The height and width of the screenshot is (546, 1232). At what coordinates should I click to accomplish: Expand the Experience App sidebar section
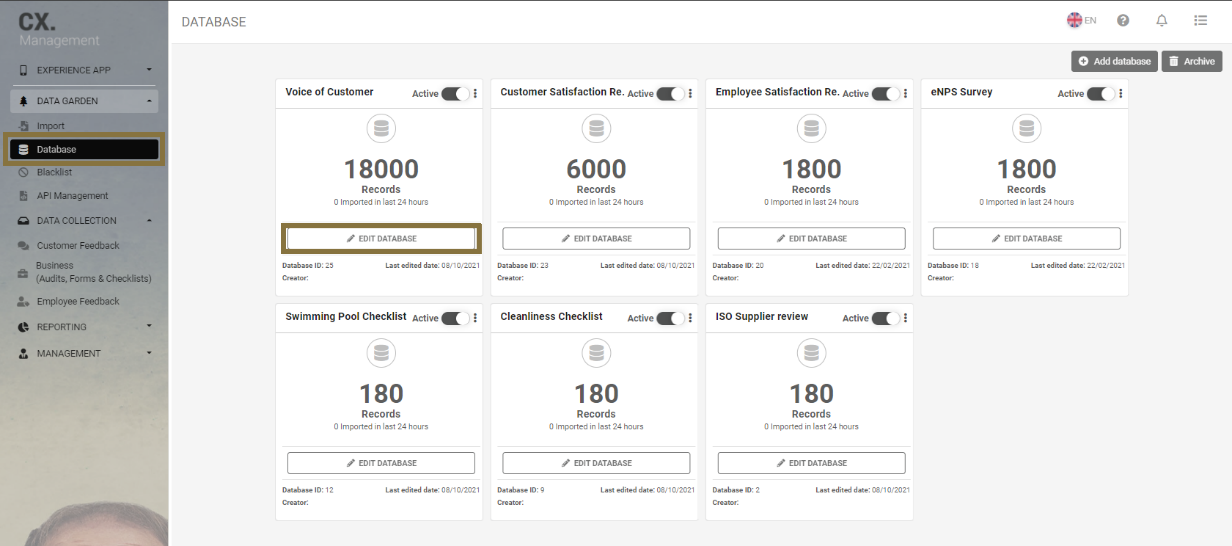coord(84,70)
